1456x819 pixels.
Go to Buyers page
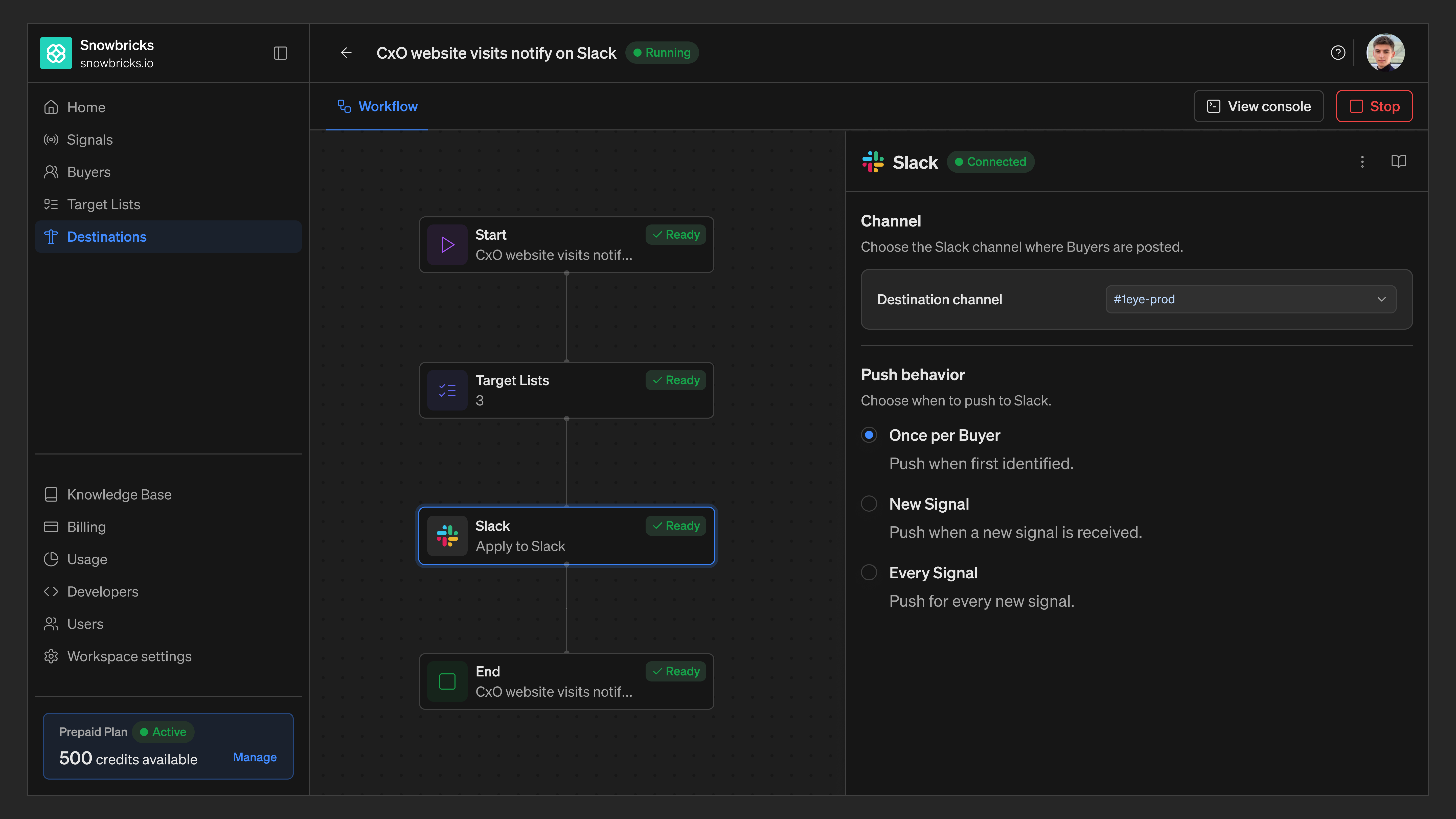tap(168, 172)
